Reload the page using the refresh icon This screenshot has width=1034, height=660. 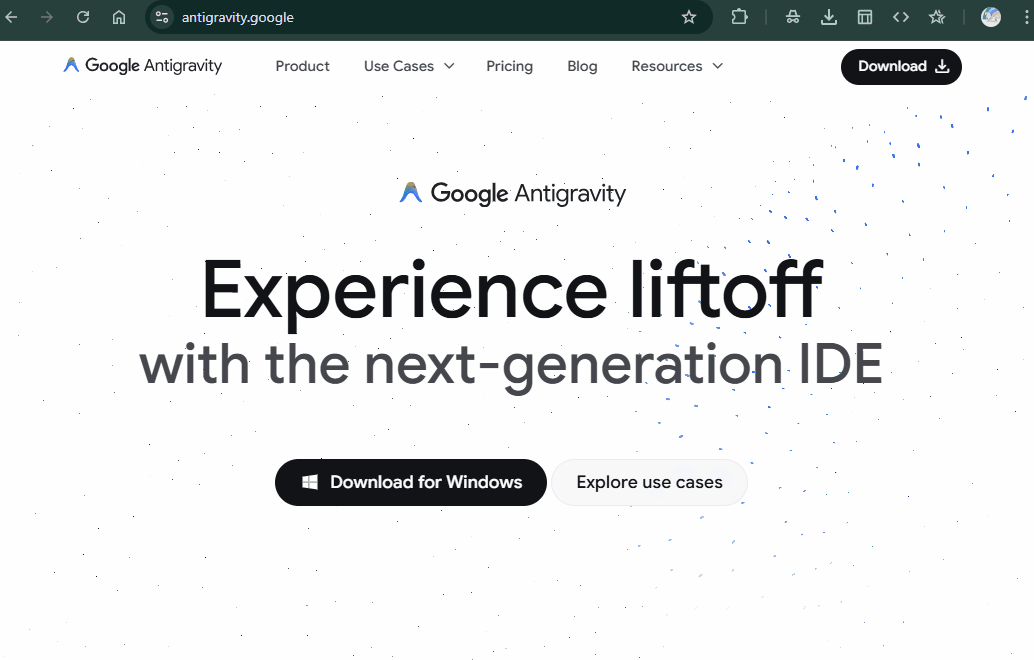(x=83, y=17)
